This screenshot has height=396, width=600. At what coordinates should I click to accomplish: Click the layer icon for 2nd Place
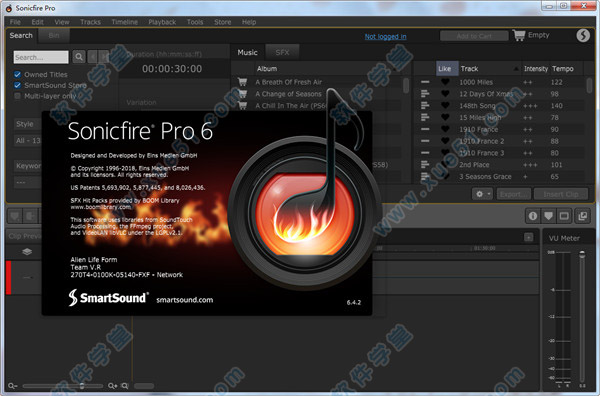[x=425, y=165]
